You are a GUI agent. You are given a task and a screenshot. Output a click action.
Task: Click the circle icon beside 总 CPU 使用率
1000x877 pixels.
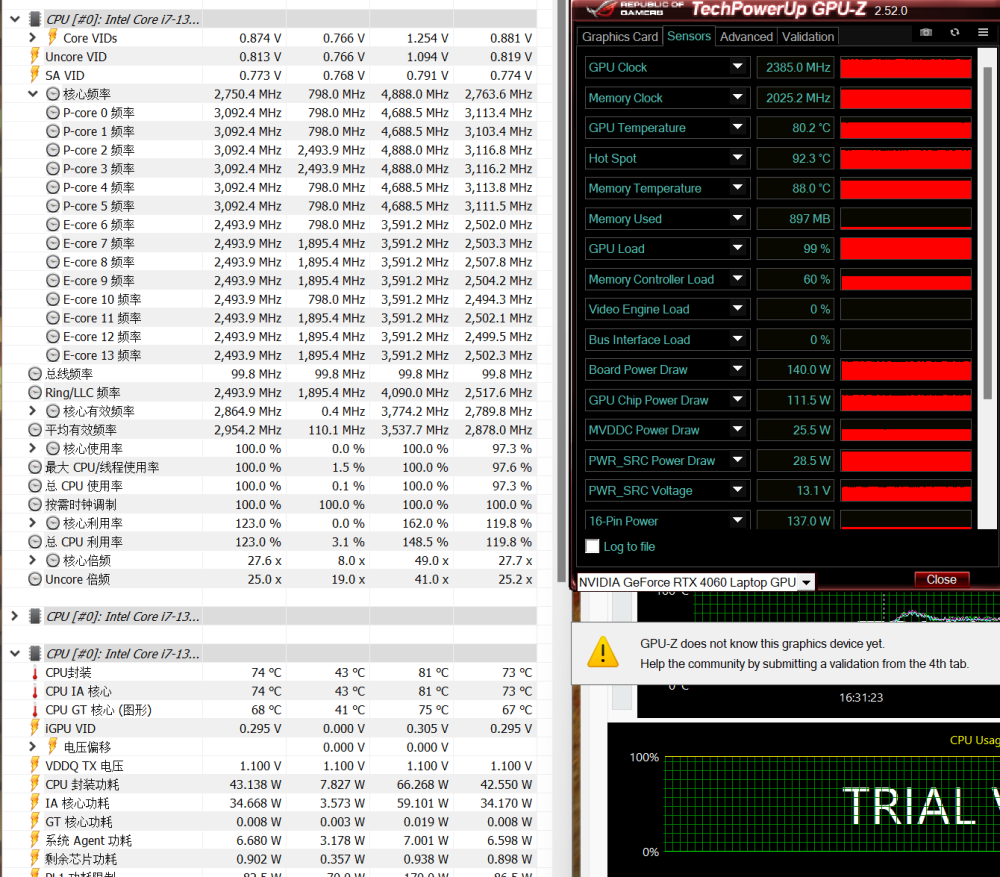(x=35, y=486)
